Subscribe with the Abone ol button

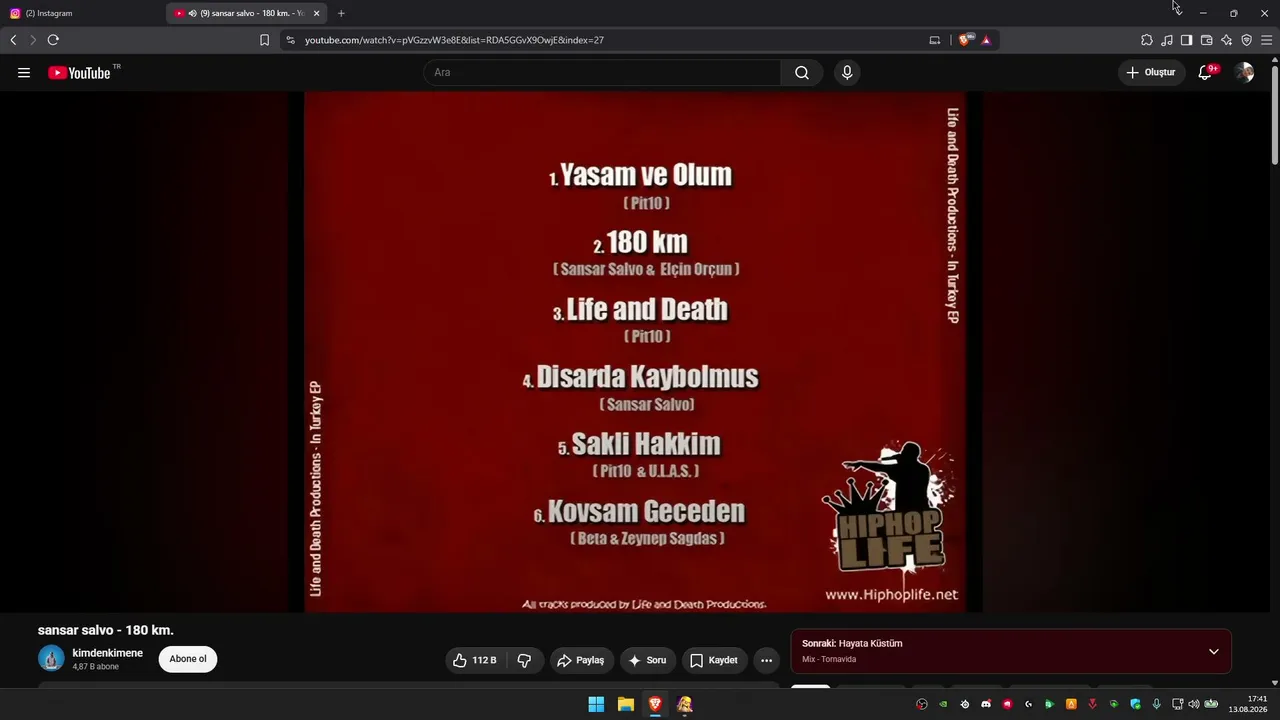click(188, 659)
